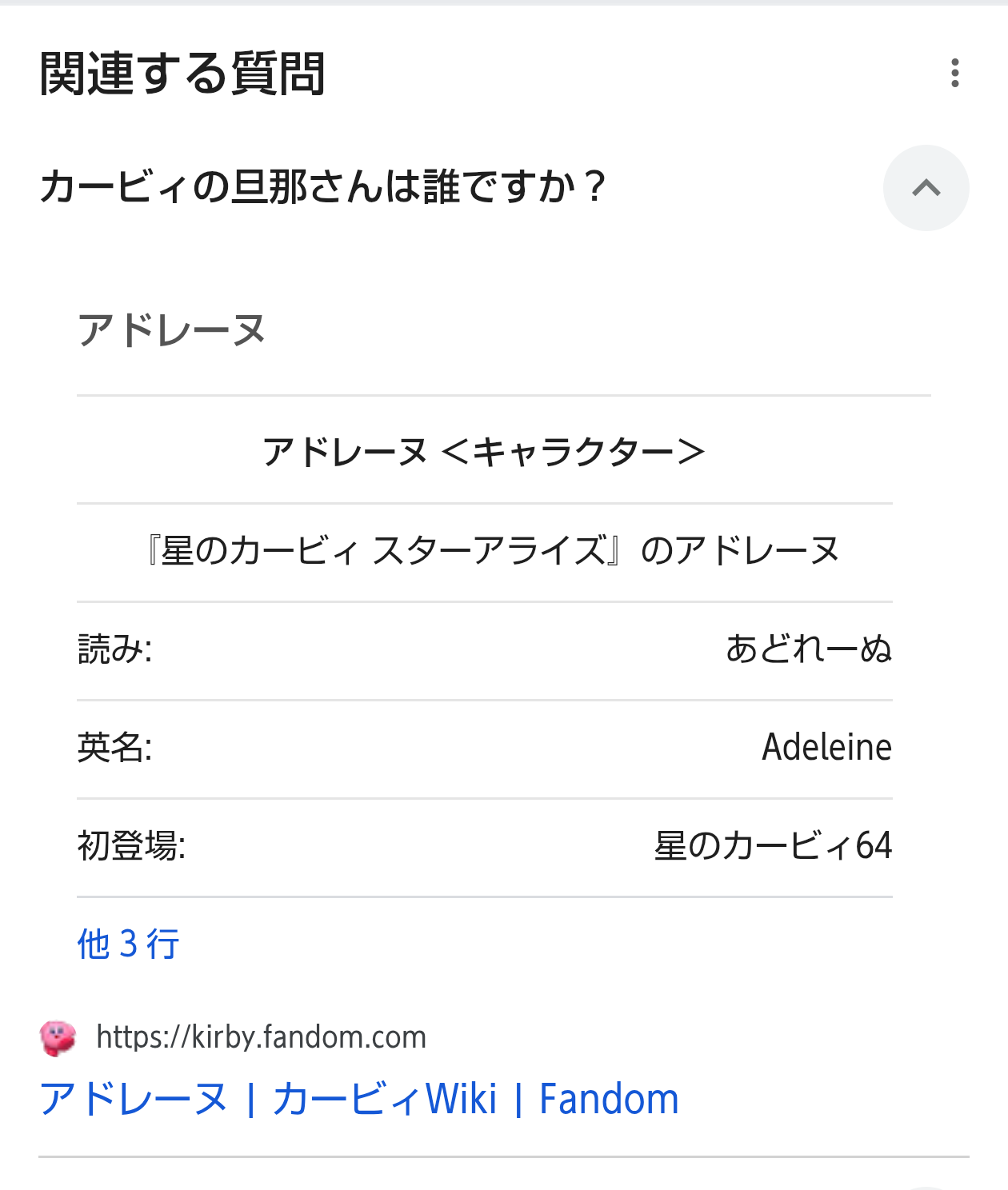The image size is (1008, 1190).
Task: Click the 『星のカービィ スターアライズ』のアドレーヌ row
Action: pos(492,551)
